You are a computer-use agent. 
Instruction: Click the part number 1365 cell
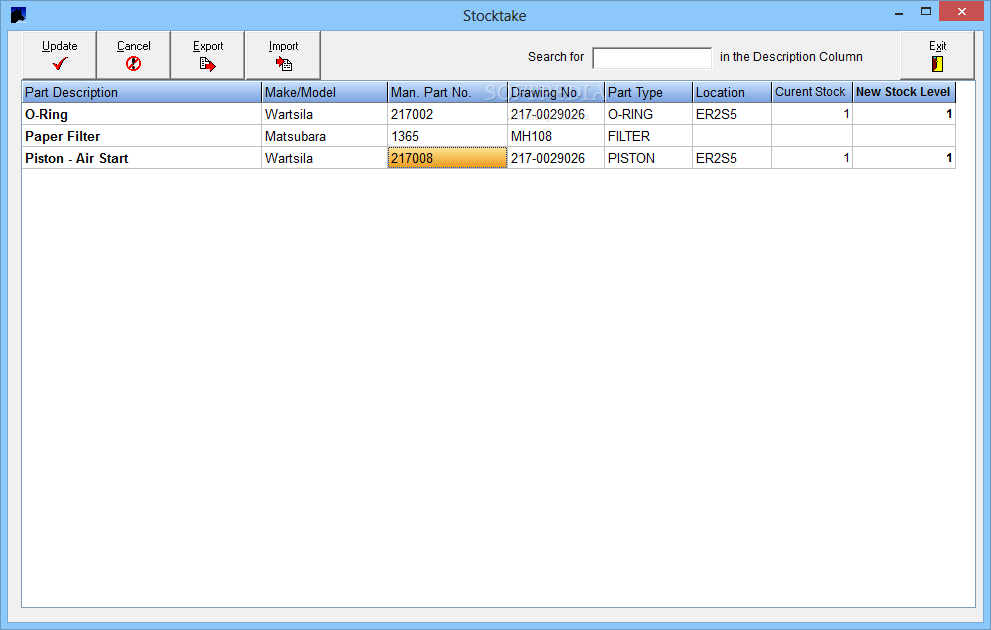coord(447,136)
